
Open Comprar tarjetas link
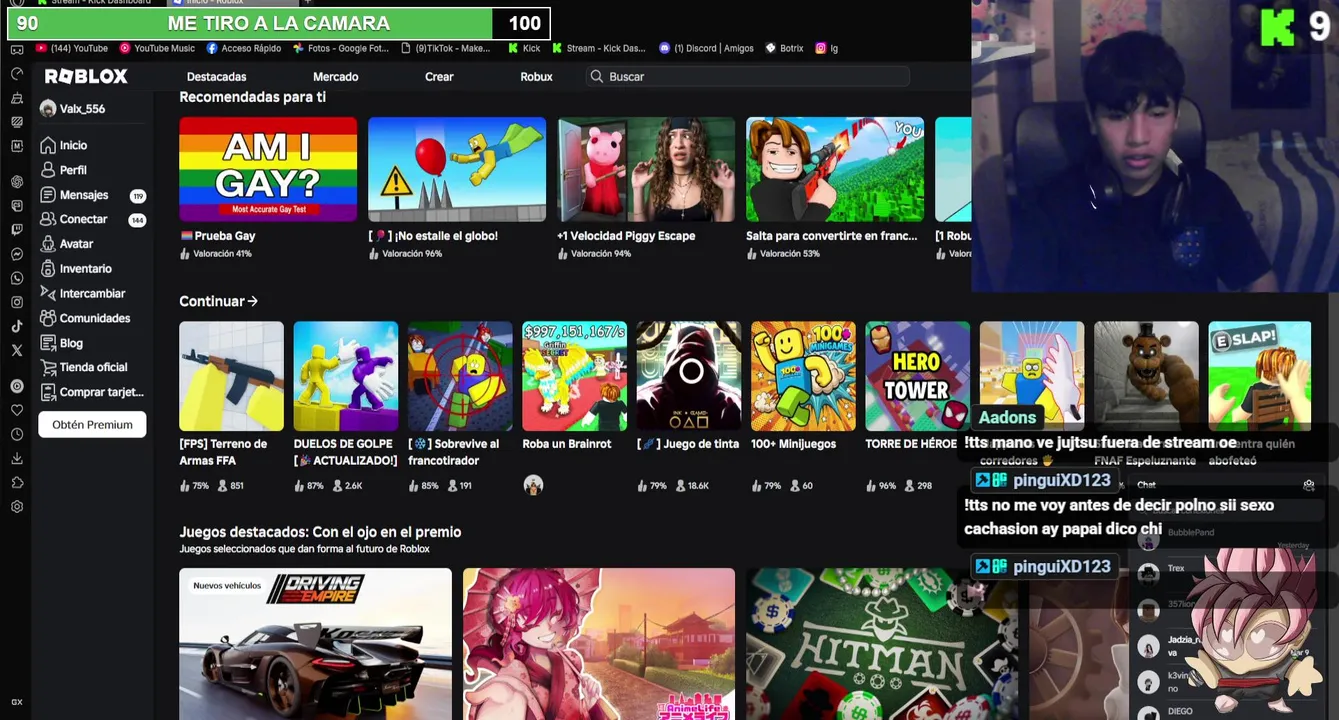pyautogui.click(x=93, y=392)
